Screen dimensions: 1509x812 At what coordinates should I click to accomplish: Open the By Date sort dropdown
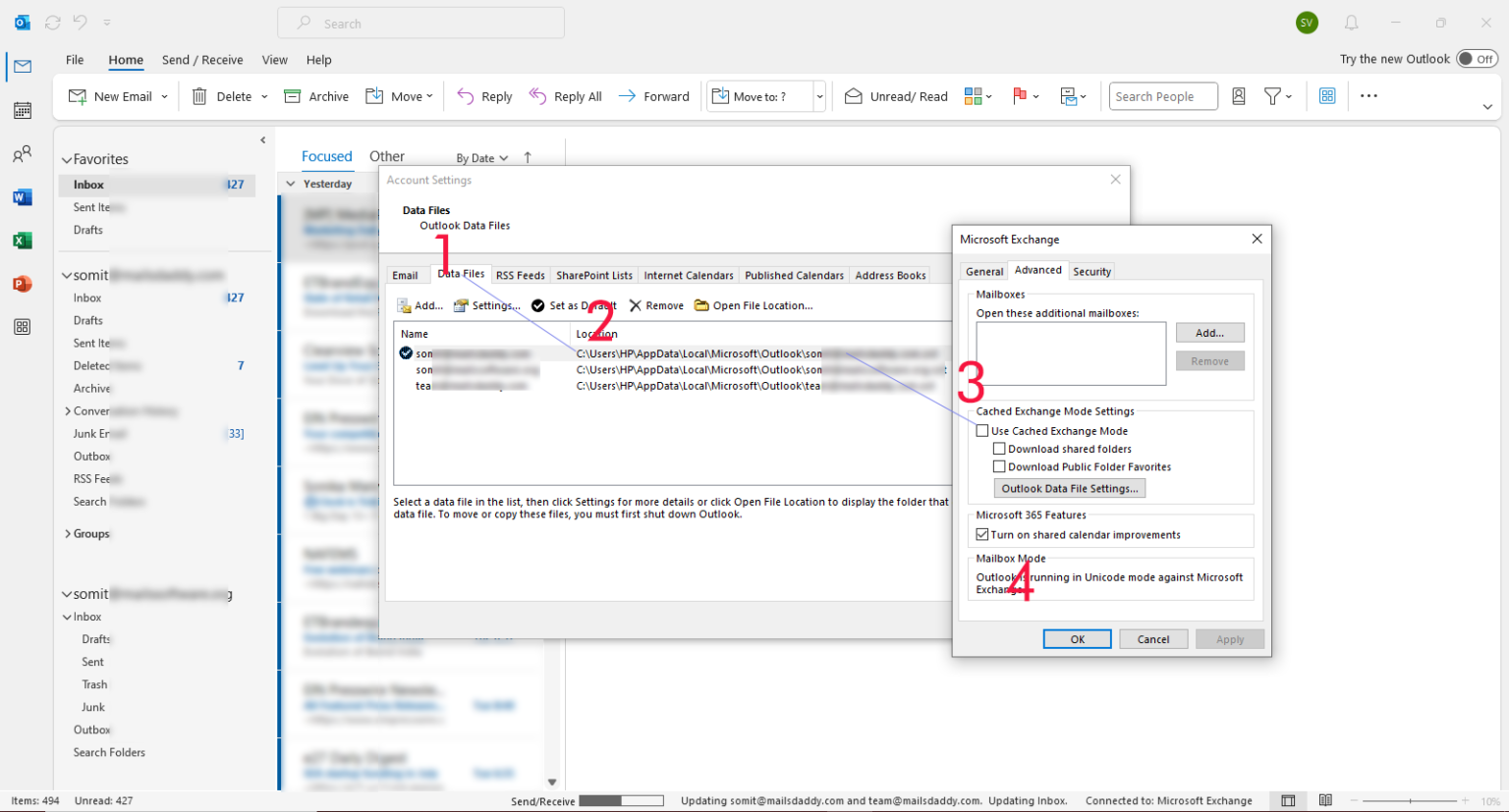(x=480, y=157)
